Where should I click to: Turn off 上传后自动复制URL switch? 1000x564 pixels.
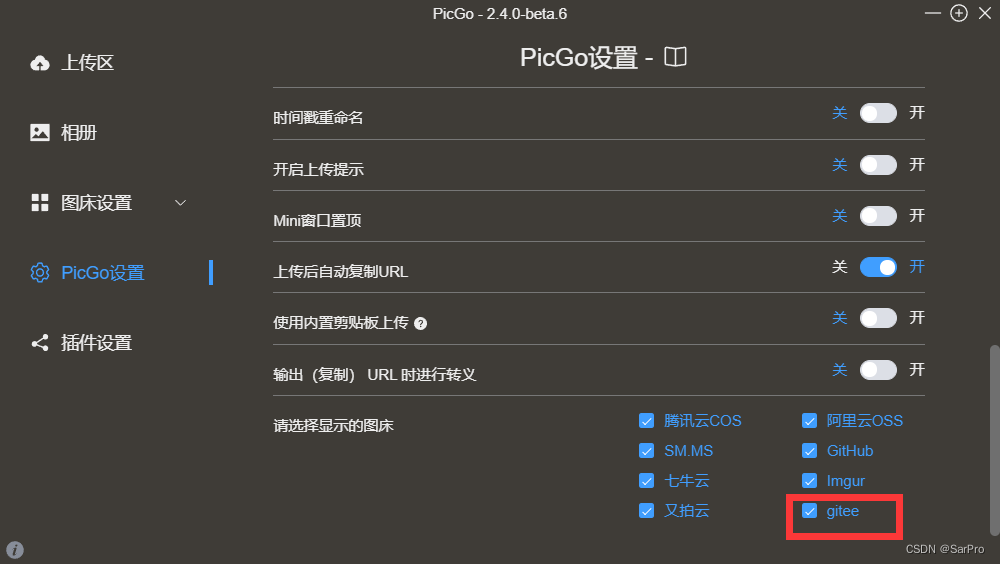[x=878, y=267]
